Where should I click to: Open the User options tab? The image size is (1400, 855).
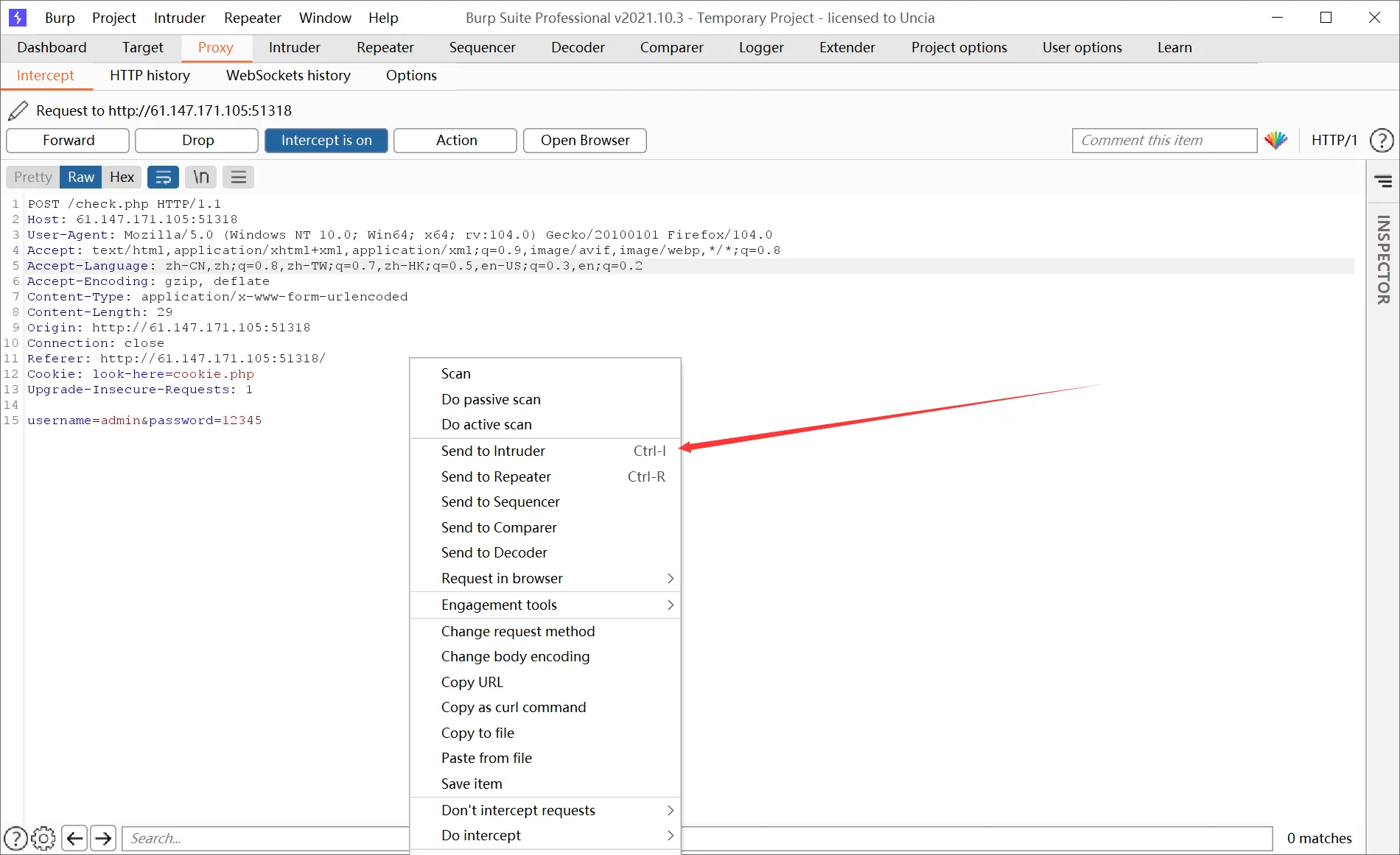click(x=1082, y=47)
